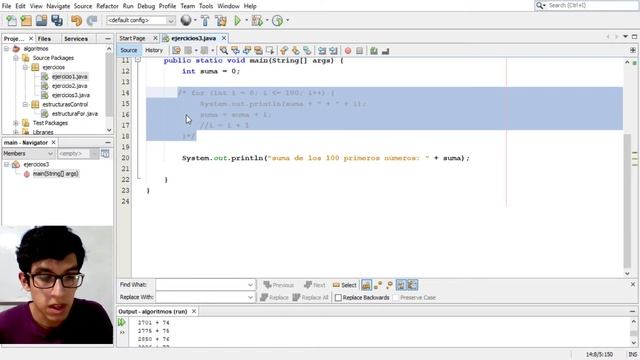The height and width of the screenshot is (360, 640).
Task: Open the Refactor menu
Action: tap(107, 6)
